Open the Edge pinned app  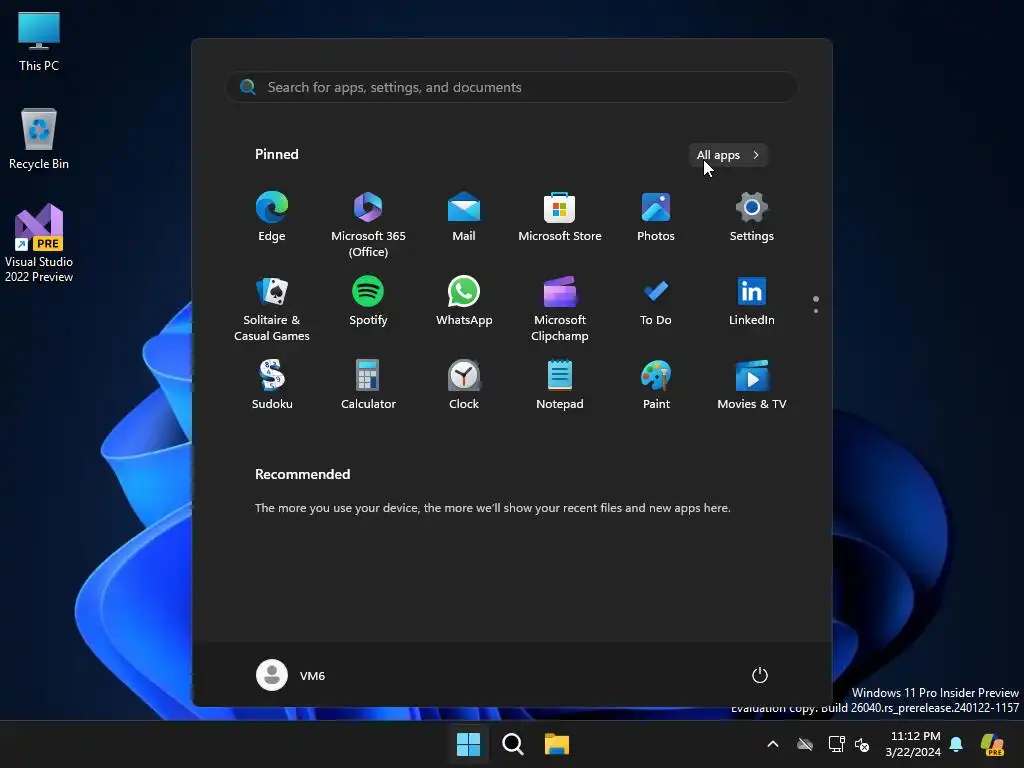click(x=272, y=217)
